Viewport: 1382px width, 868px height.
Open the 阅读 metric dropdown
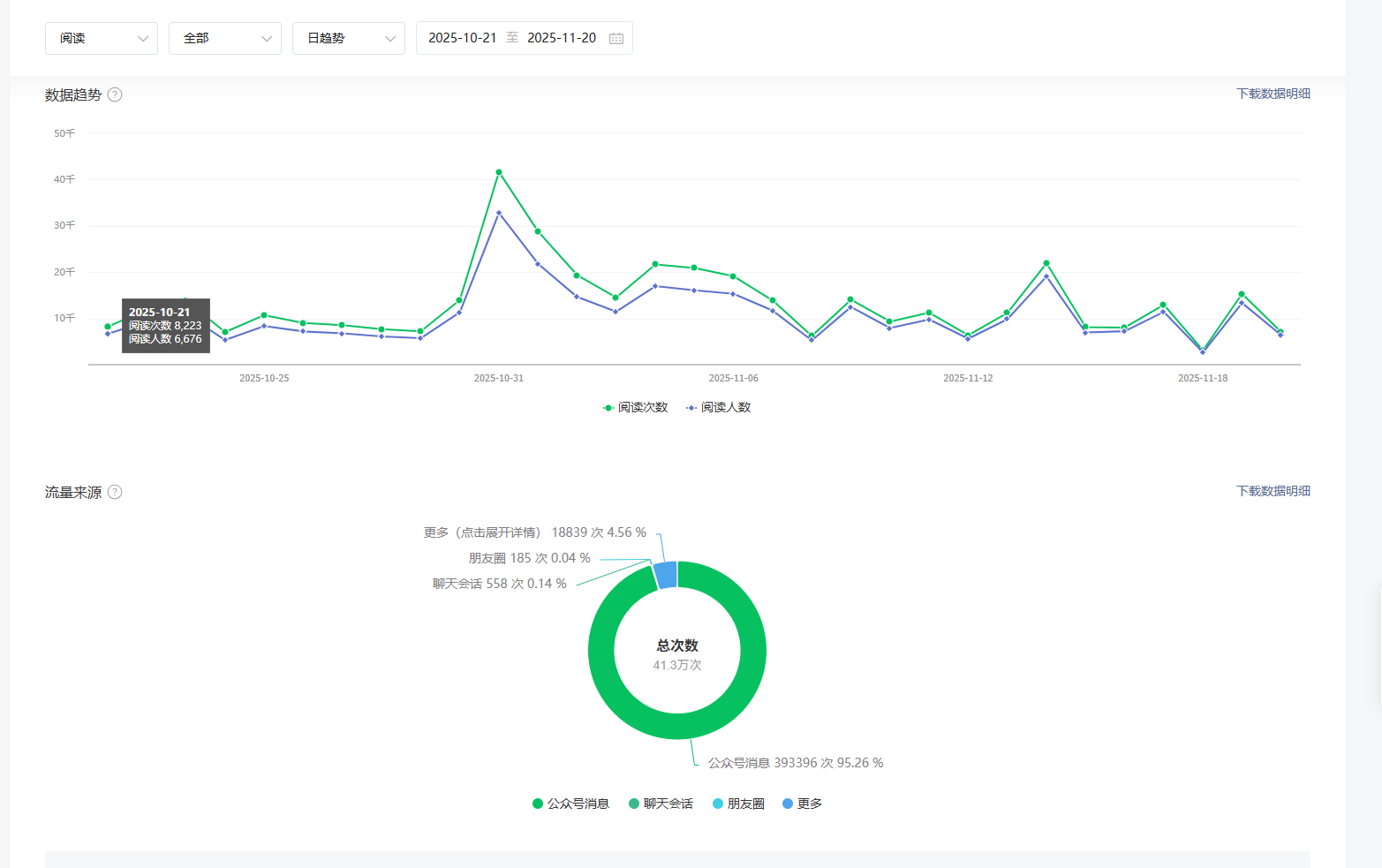click(x=102, y=39)
